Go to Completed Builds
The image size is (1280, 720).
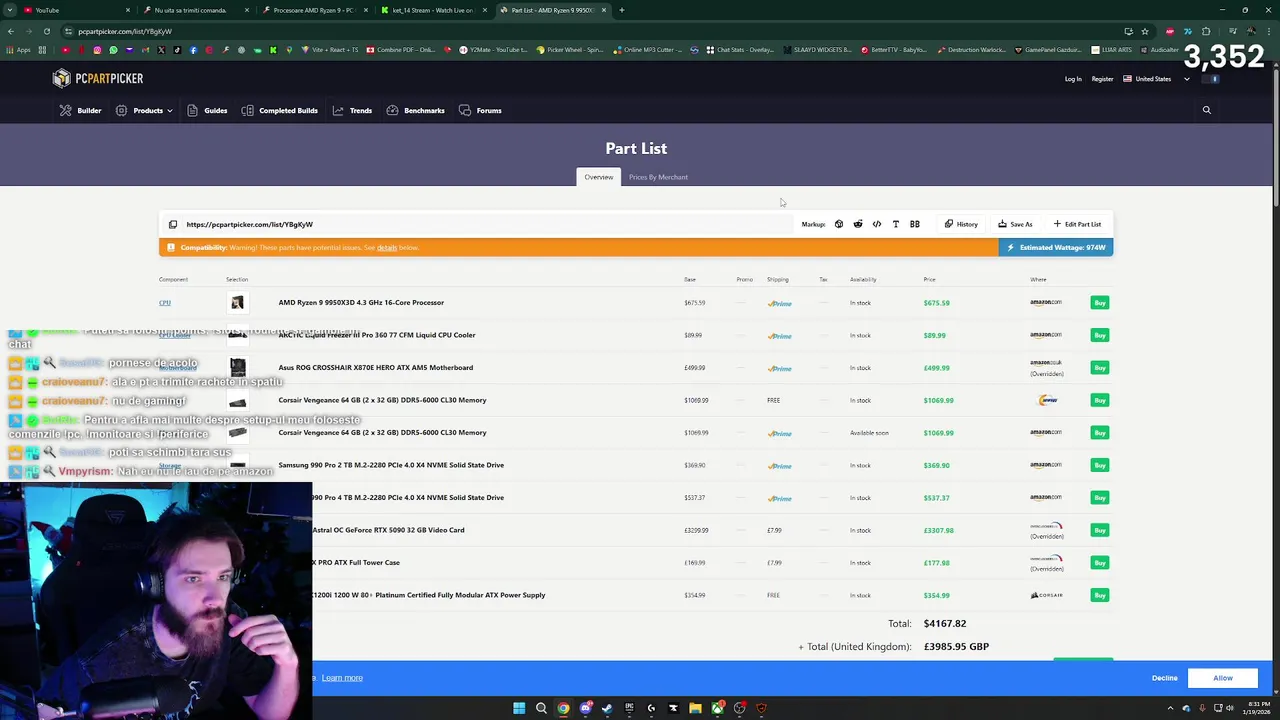click(x=279, y=110)
